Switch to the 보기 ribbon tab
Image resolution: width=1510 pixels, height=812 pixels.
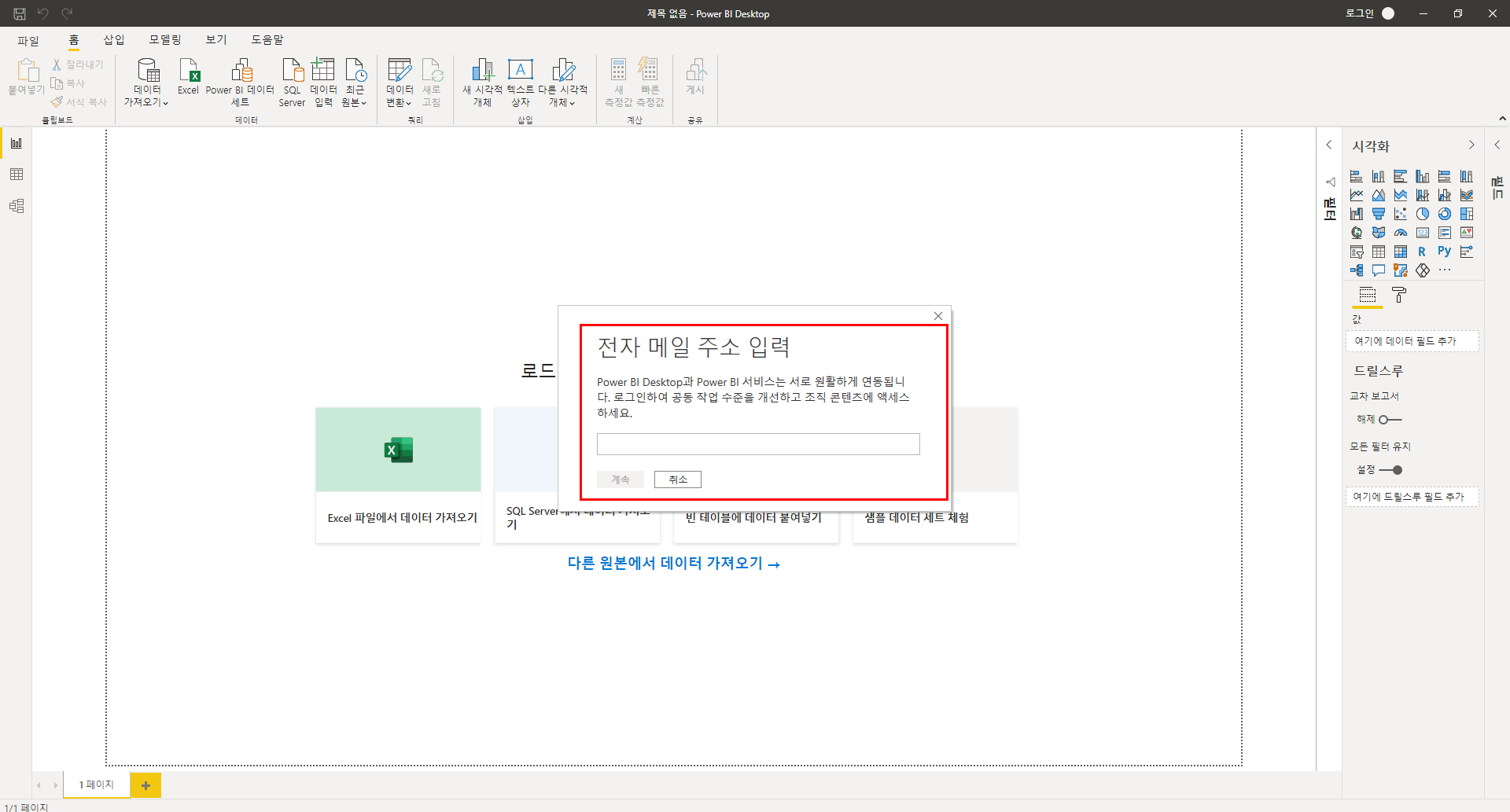pos(216,40)
